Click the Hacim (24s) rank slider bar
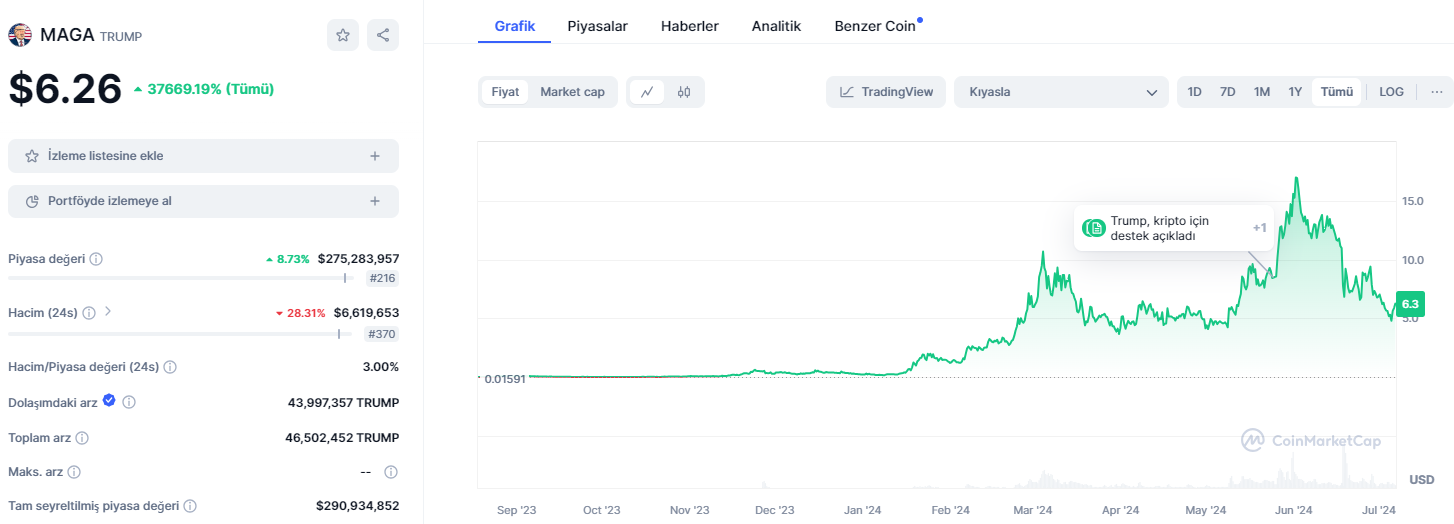This screenshot has height=524, width=1454. click(x=182, y=334)
